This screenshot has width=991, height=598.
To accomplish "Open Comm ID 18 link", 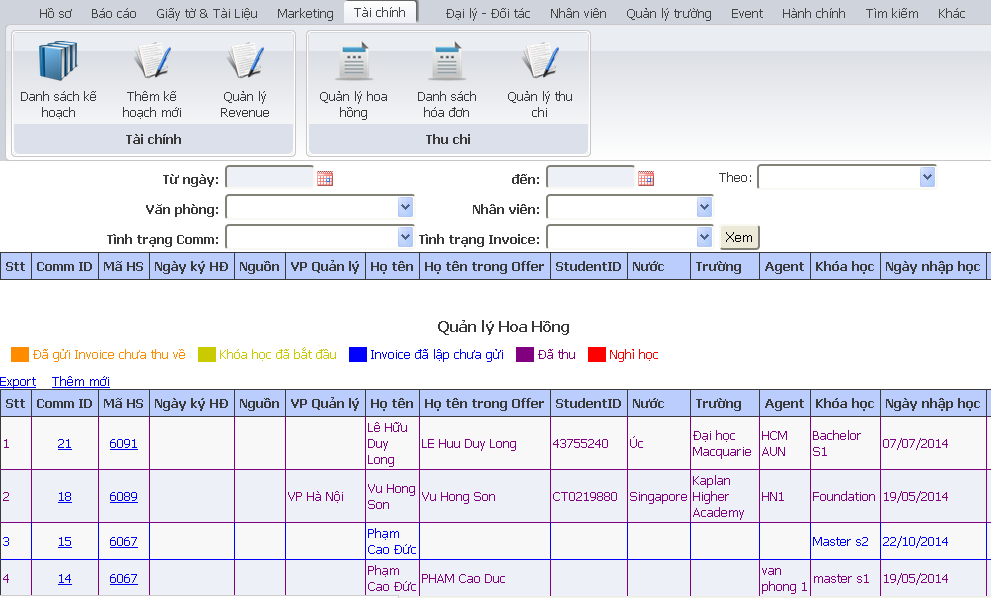I will (64, 497).
